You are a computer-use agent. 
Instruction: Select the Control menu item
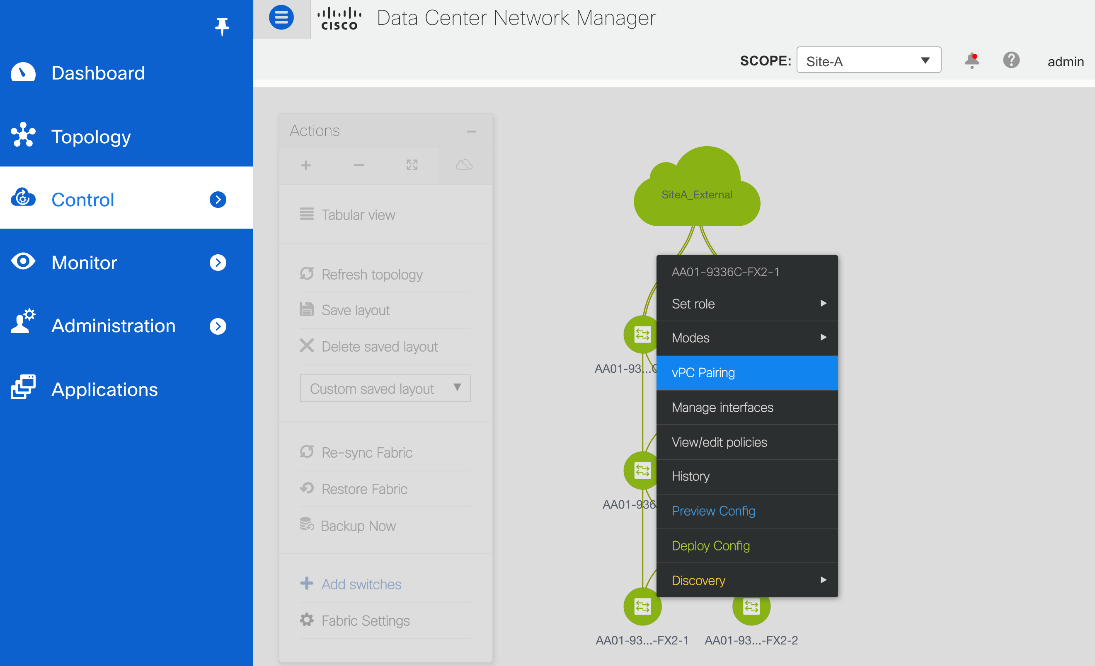(126, 199)
